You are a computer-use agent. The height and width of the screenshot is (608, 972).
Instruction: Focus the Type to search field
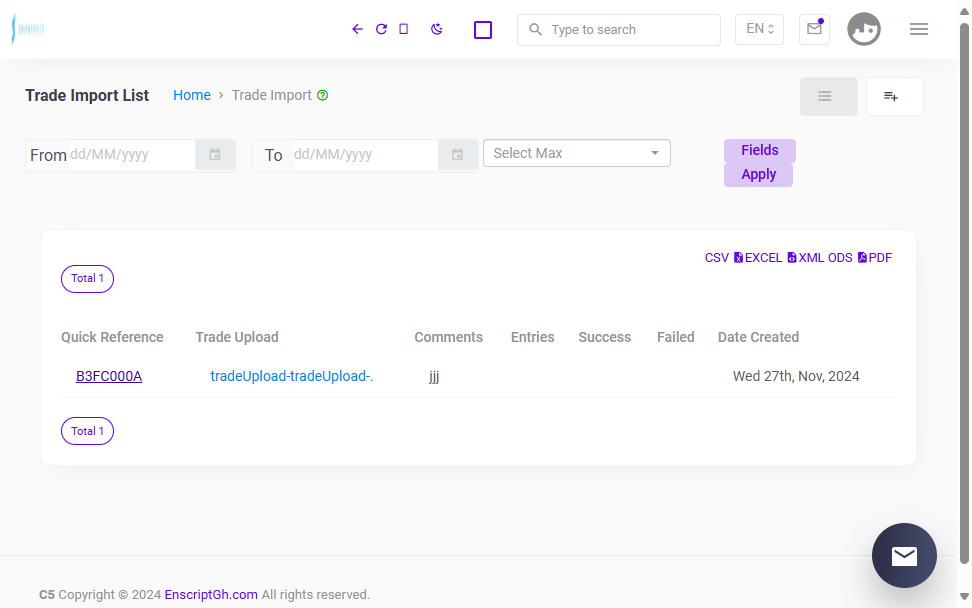tap(619, 30)
